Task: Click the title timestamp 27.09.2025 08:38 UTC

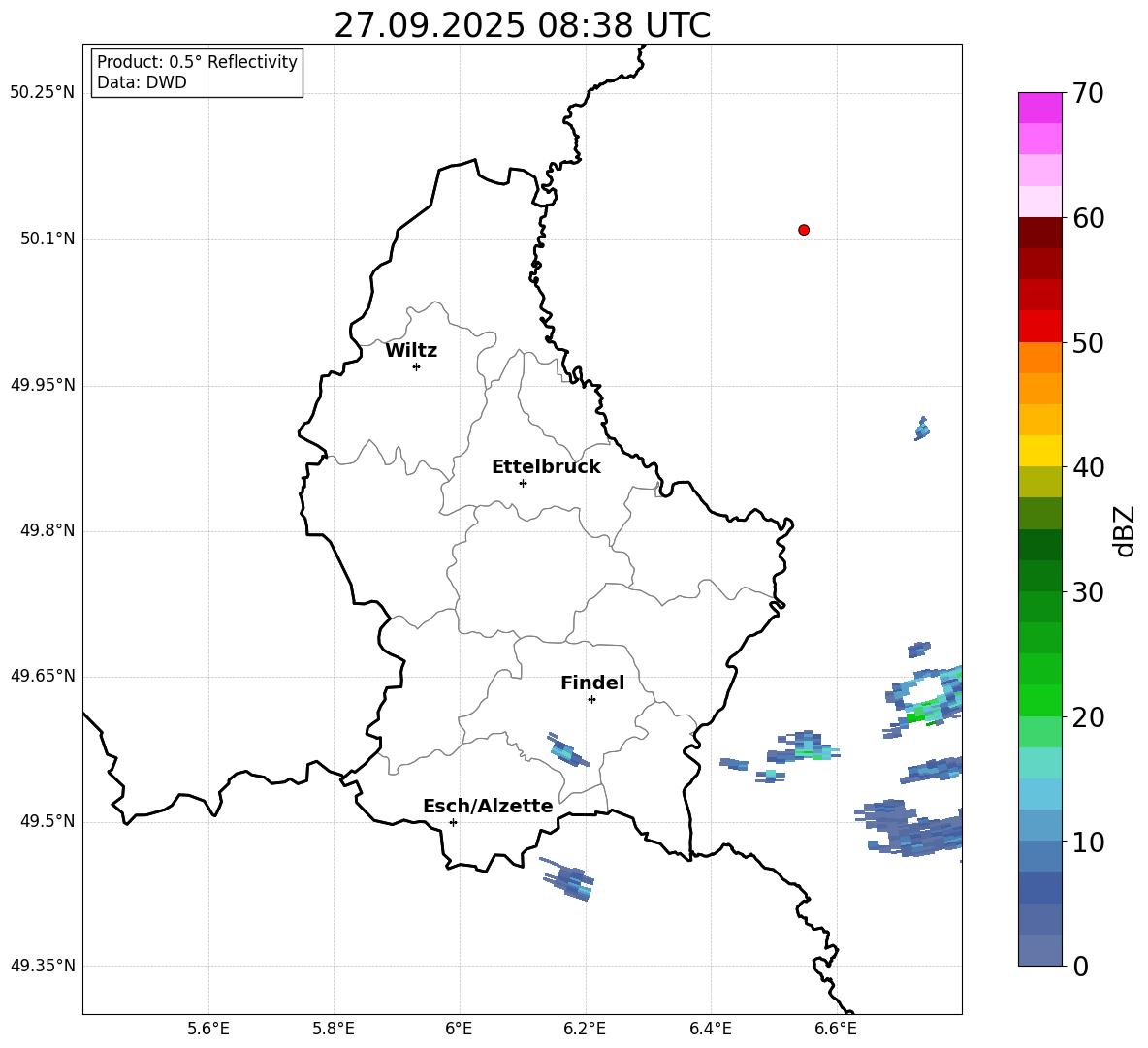Action: (522, 25)
